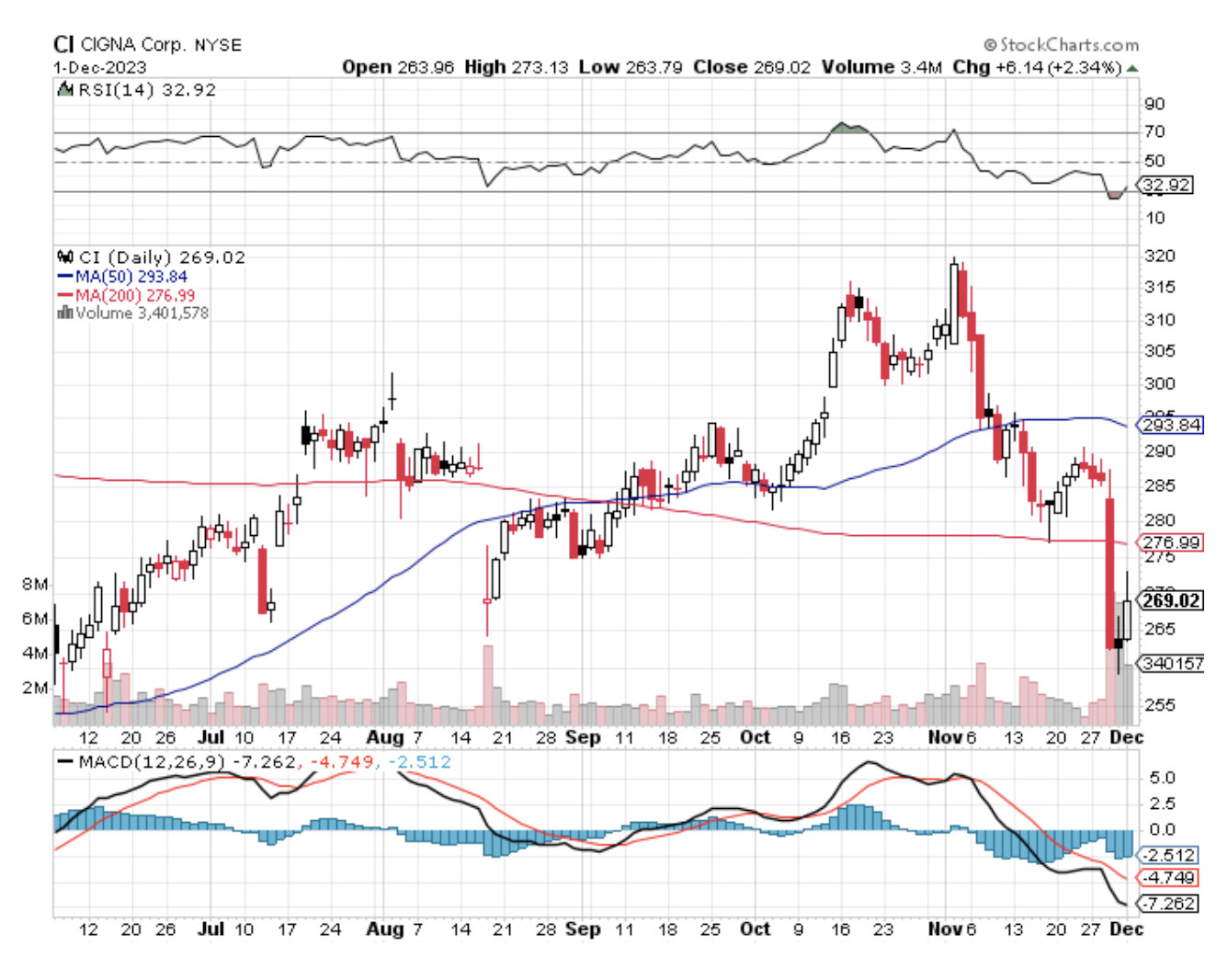The width and height of the screenshot is (1228, 980).
Task: Click the RSI(14) mountain icon
Action: tap(65, 89)
